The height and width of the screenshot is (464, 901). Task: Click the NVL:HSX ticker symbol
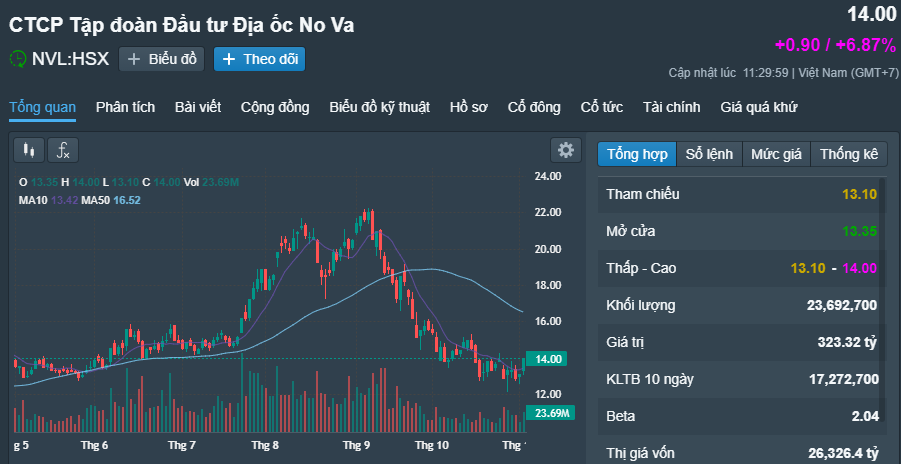click(x=70, y=59)
